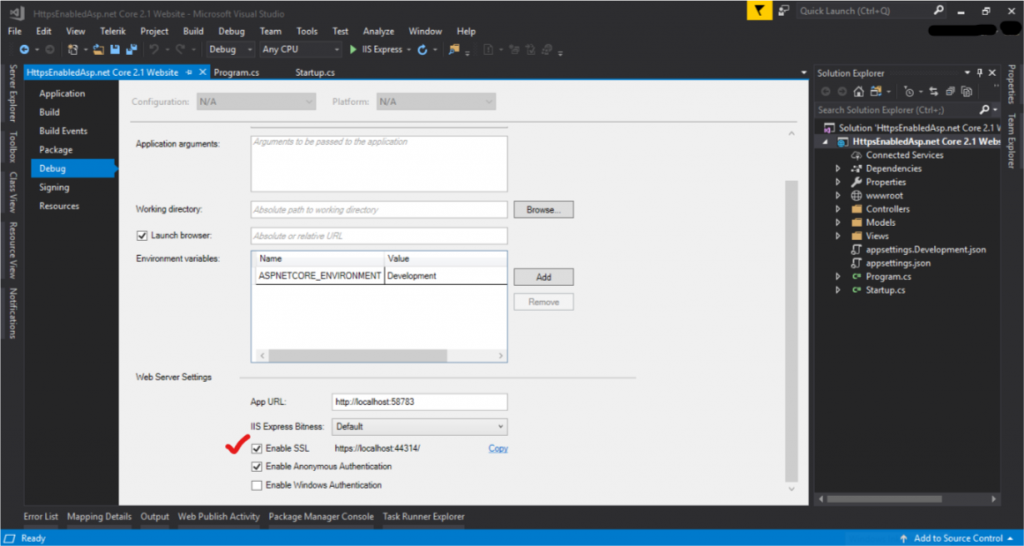Check Enable Windows Authentication
Image resolution: width=1024 pixels, height=546 pixels.
[x=257, y=485]
